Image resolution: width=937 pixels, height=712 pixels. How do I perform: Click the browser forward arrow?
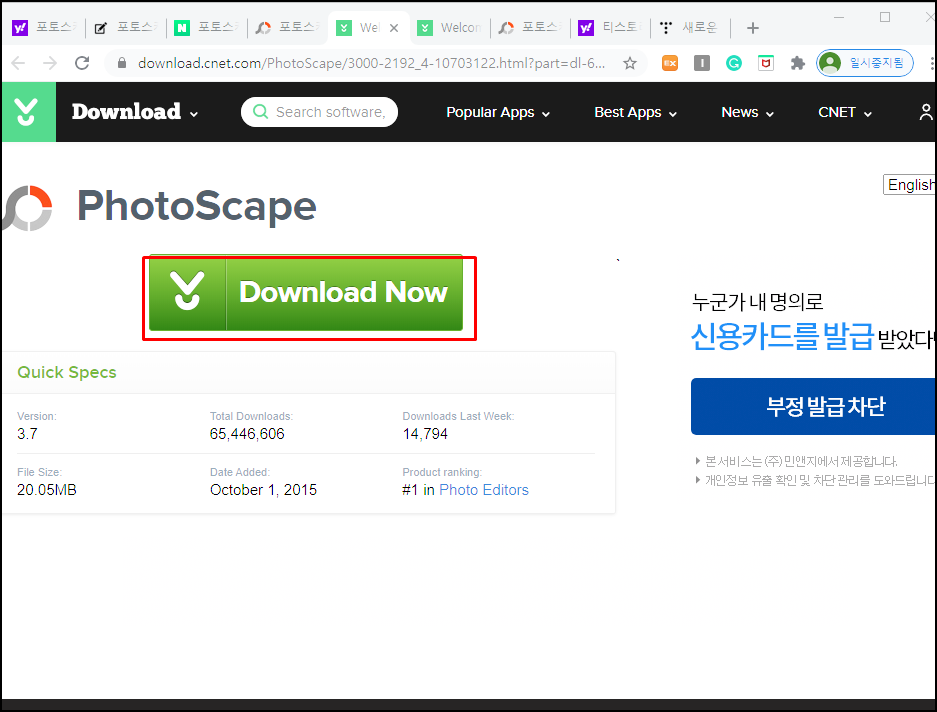[x=50, y=63]
